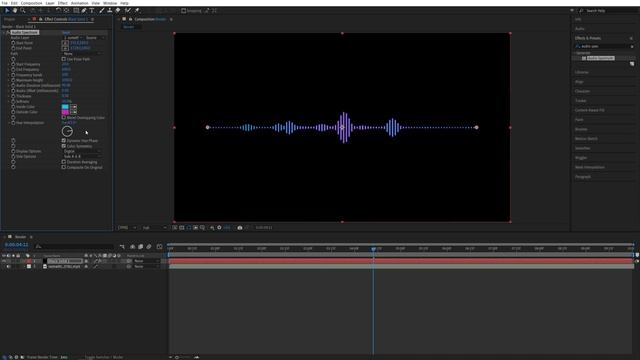Click the Inside Color eyedropper
This screenshot has width=640, height=360.
click(73, 107)
